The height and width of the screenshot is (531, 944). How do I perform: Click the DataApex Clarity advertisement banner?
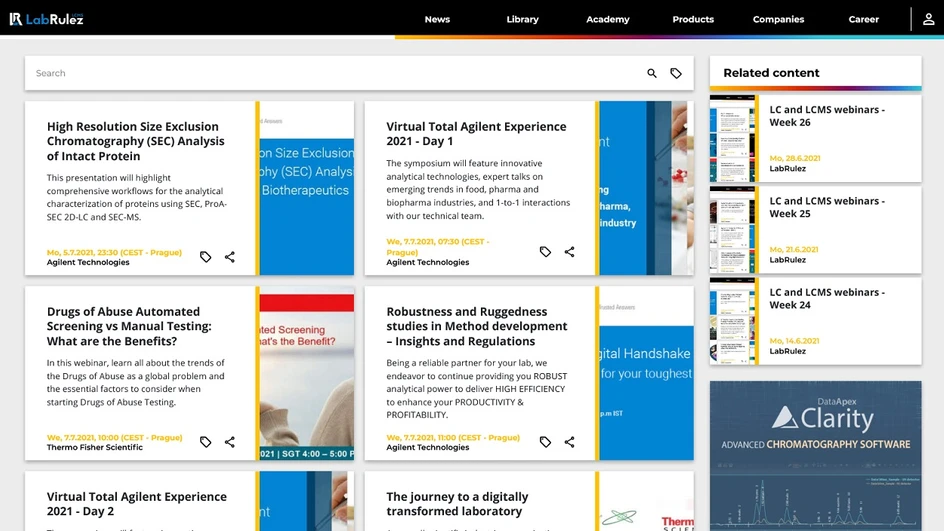coord(815,455)
